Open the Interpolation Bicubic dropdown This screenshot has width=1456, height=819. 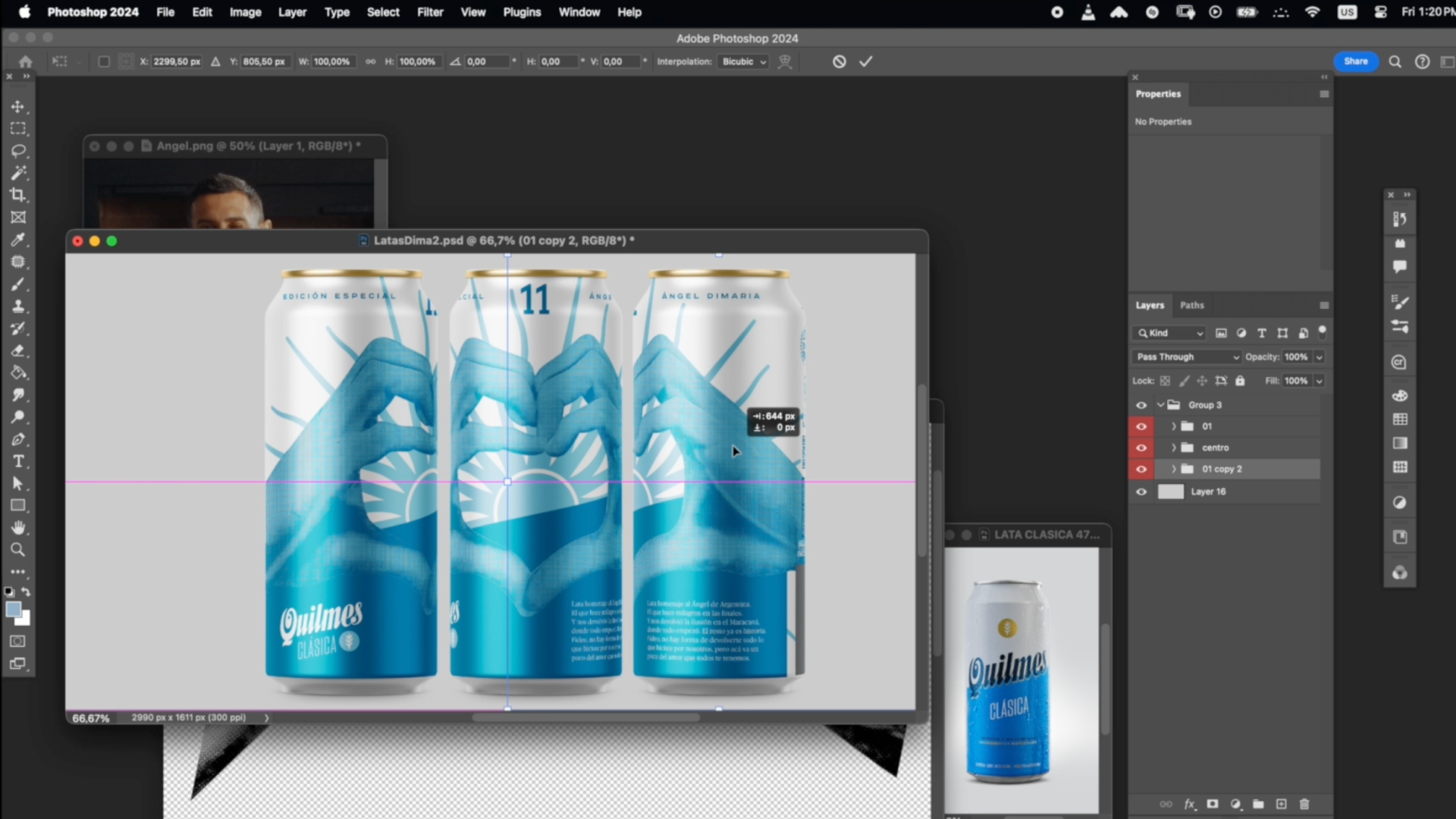click(x=744, y=61)
